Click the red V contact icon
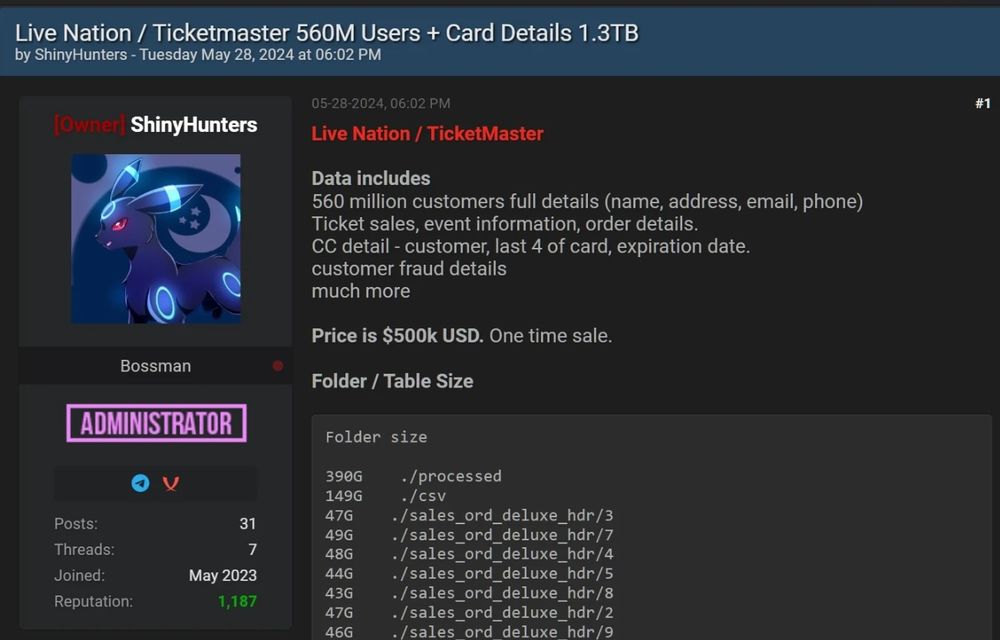 point(170,484)
